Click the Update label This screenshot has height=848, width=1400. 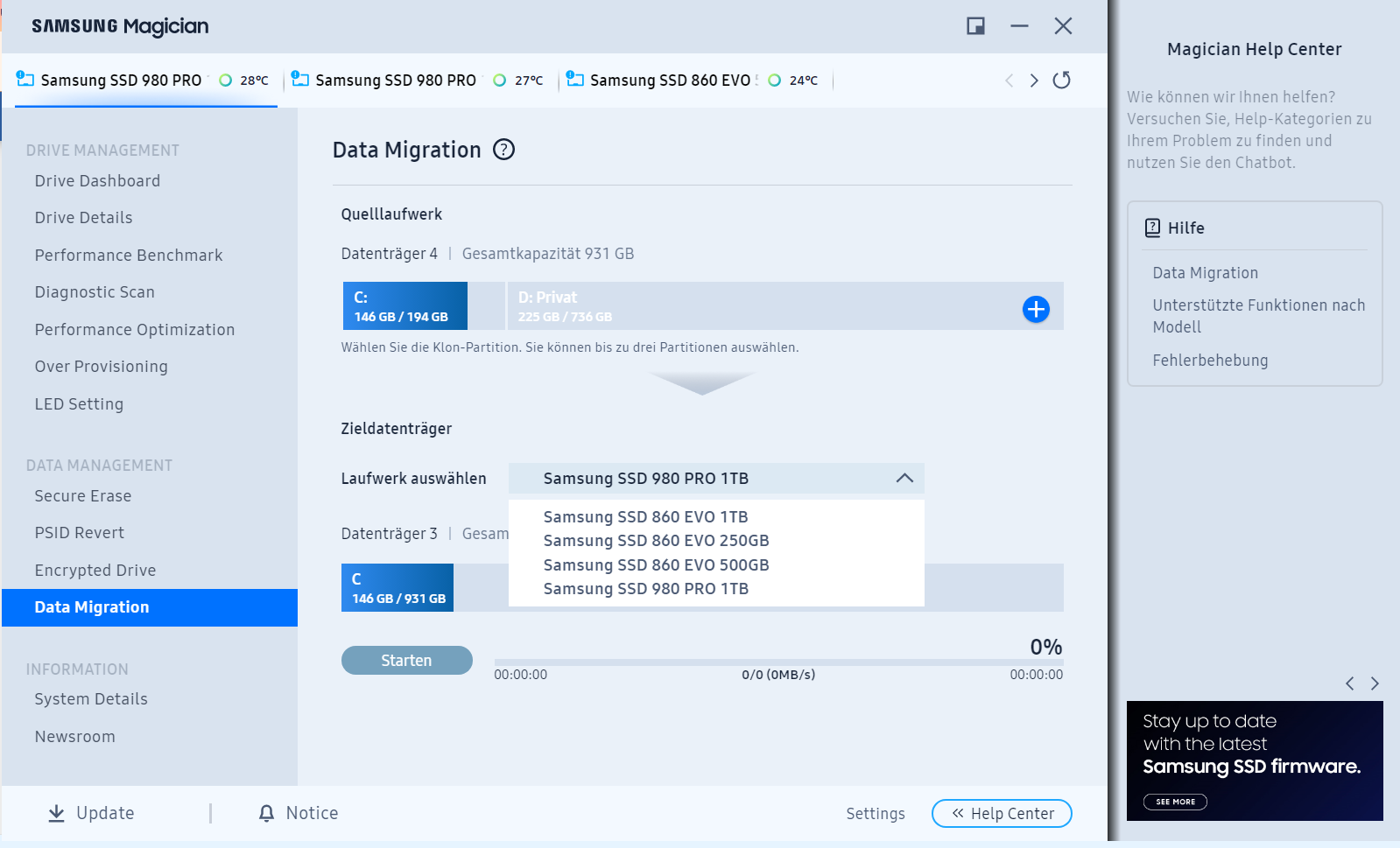(x=105, y=813)
